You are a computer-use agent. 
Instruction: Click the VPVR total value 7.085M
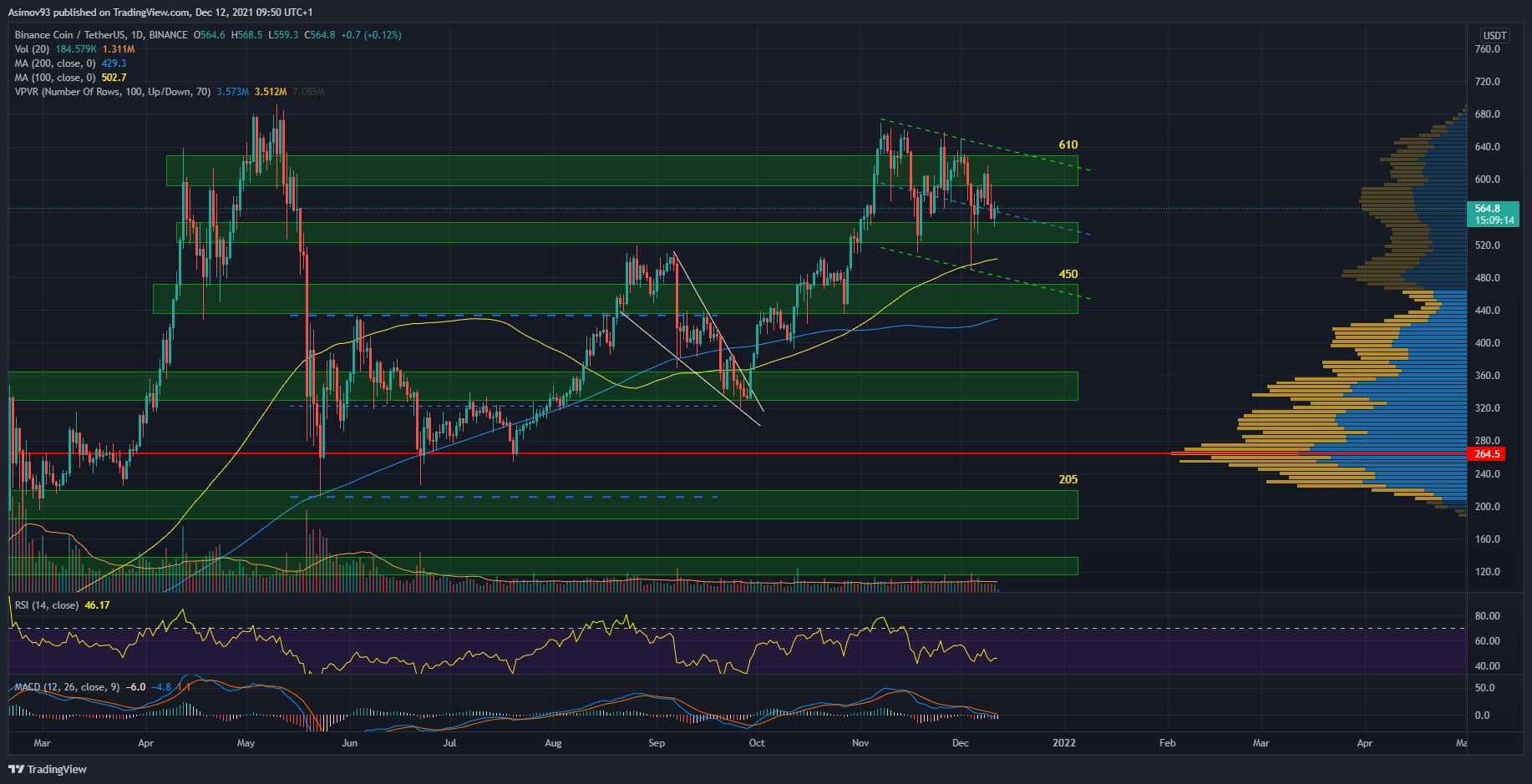point(308,92)
